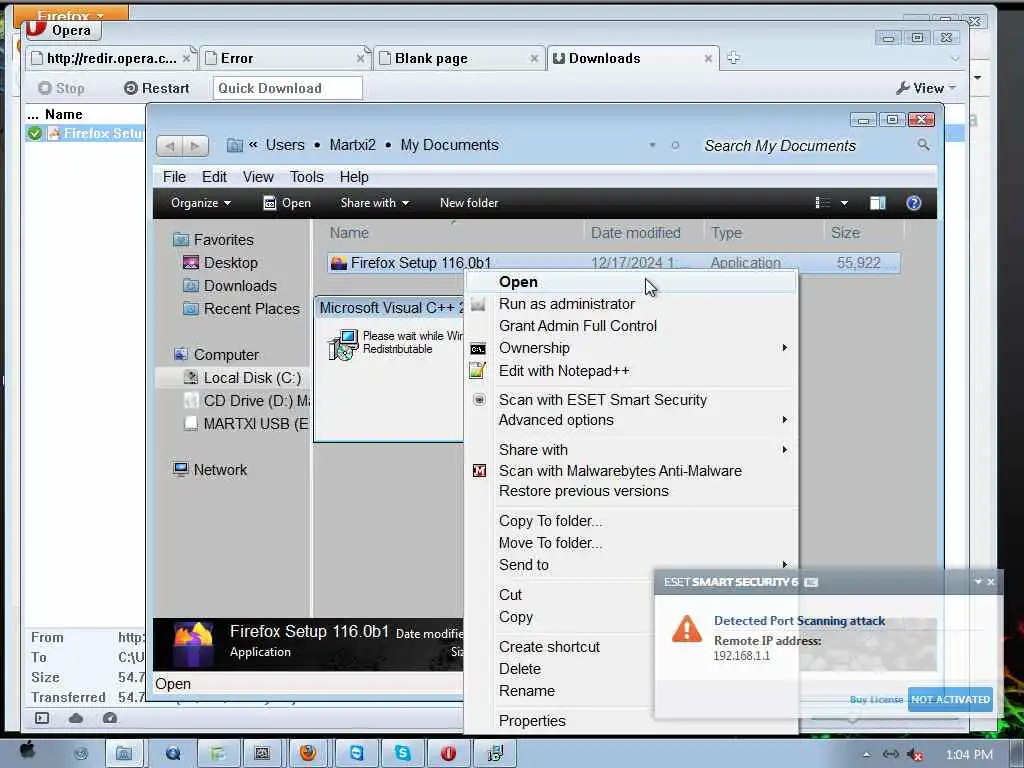Click the blue Help question mark icon

click(914, 203)
